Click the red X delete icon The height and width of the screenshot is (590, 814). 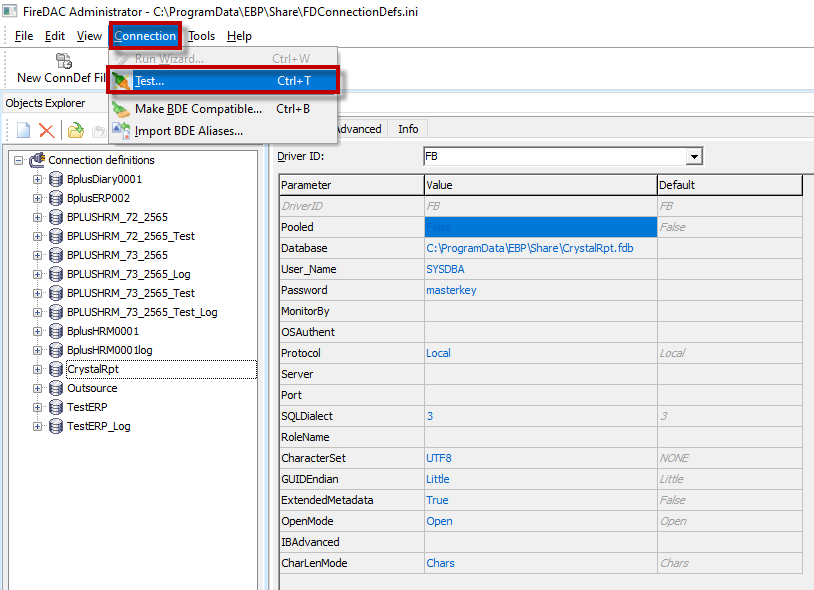click(46, 130)
